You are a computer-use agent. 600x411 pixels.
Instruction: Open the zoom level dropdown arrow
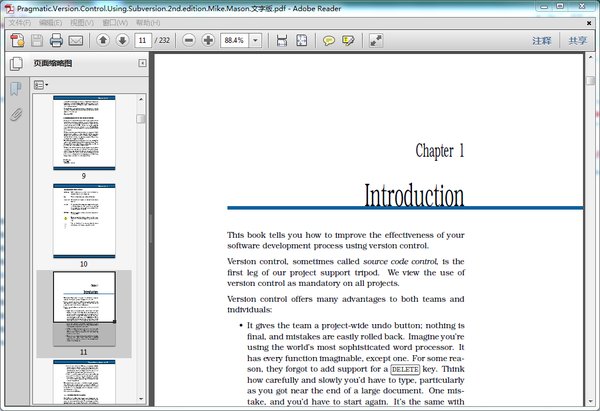[x=256, y=40]
